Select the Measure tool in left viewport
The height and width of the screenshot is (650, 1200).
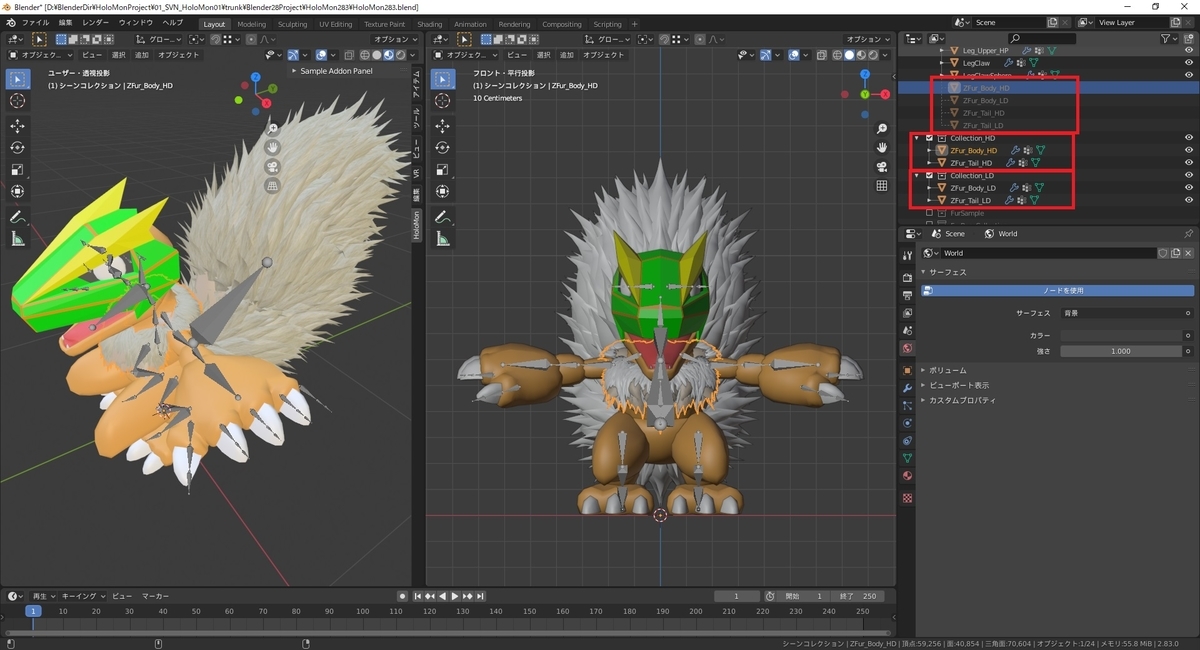(x=18, y=239)
